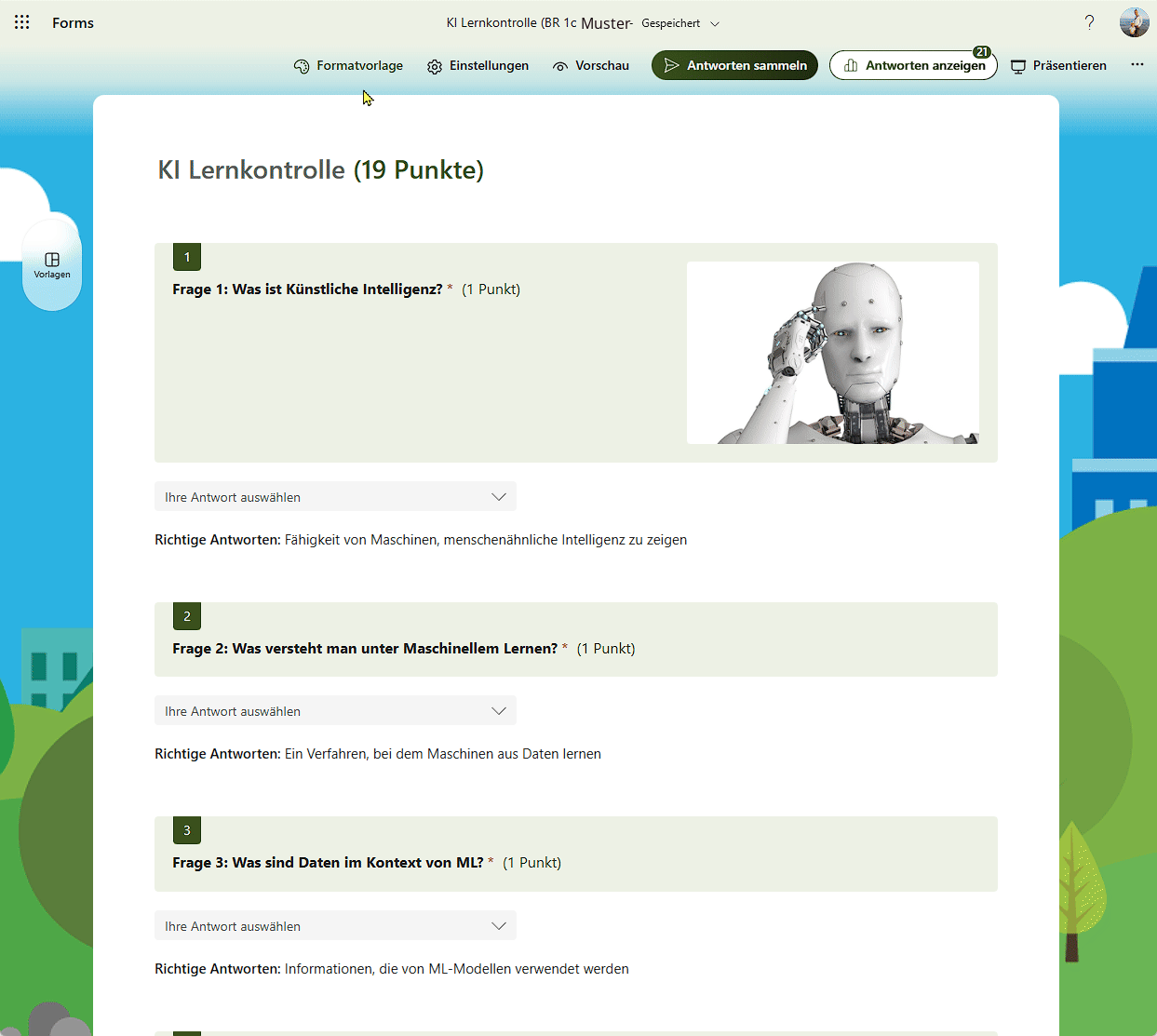
Task: Select the question number 2 badge
Action: click(187, 616)
